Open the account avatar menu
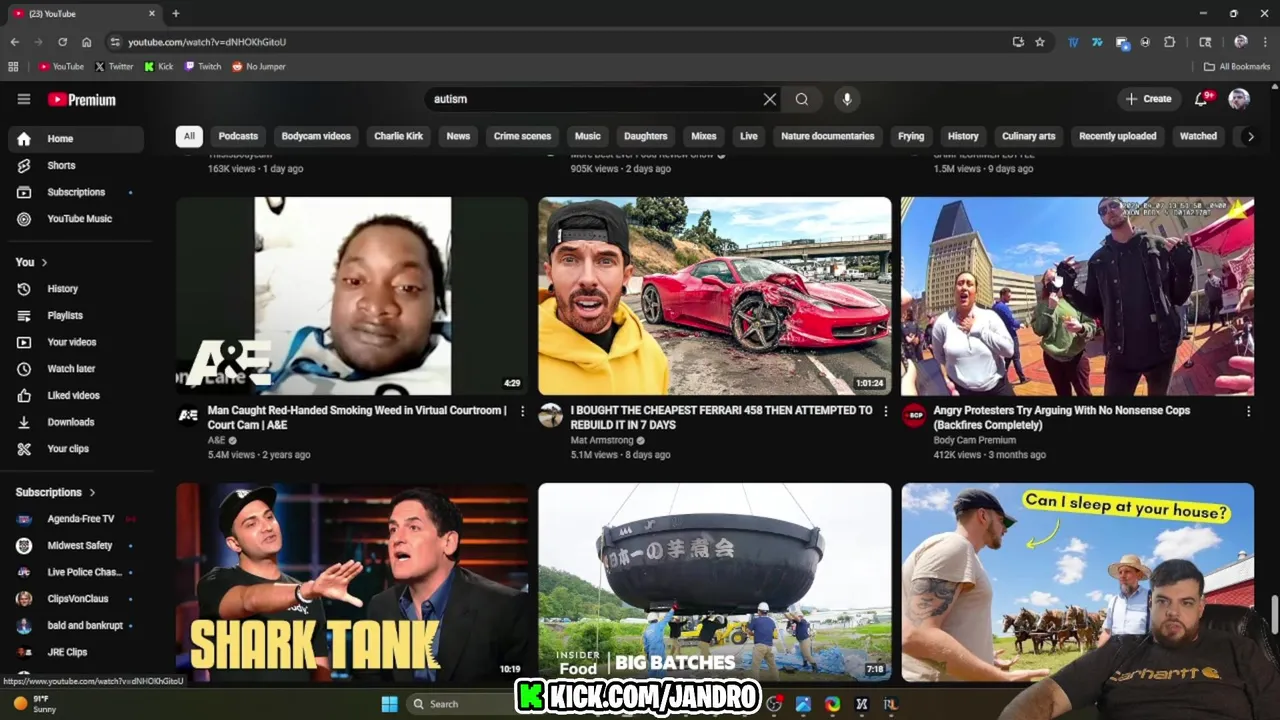Screen dimensions: 1280x720 [1239, 99]
